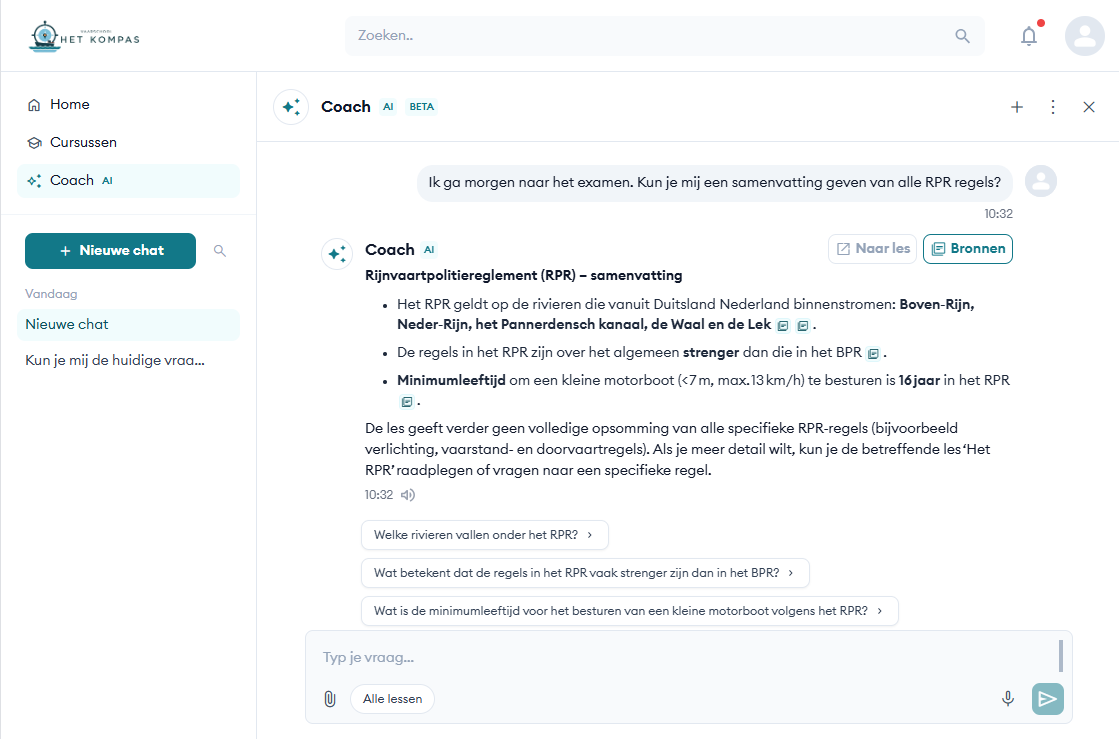Screen dimensions: 1119x739
Task: Click the 'Typ je vraag...' input field
Action: (680, 657)
